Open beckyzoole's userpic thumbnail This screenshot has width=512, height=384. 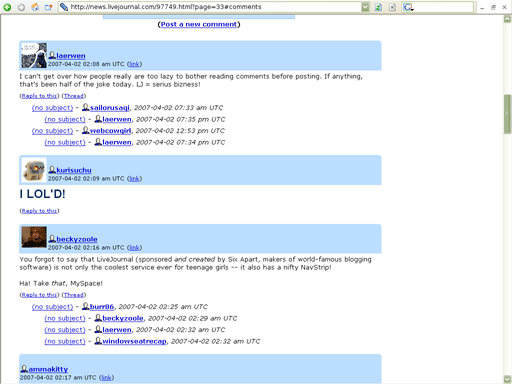34,237
